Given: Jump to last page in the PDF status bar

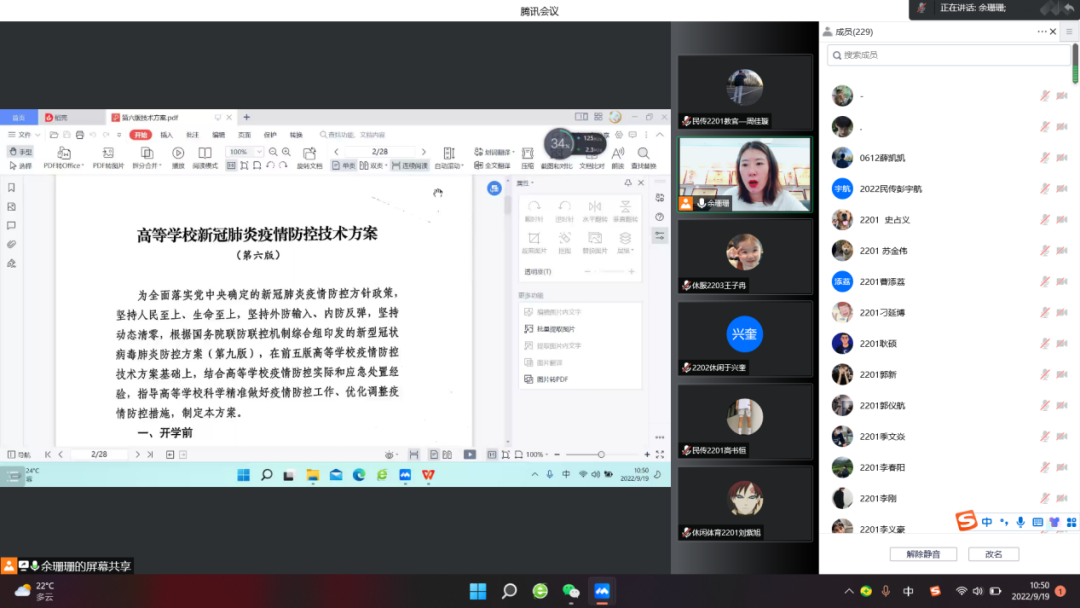Looking at the screenshot, I should point(150,454).
